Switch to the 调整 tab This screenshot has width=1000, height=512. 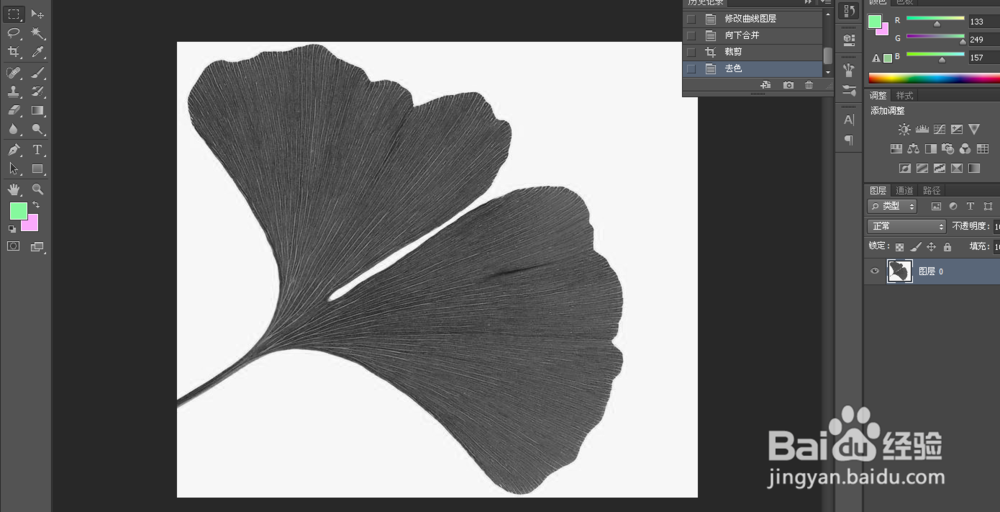coord(878,96)
